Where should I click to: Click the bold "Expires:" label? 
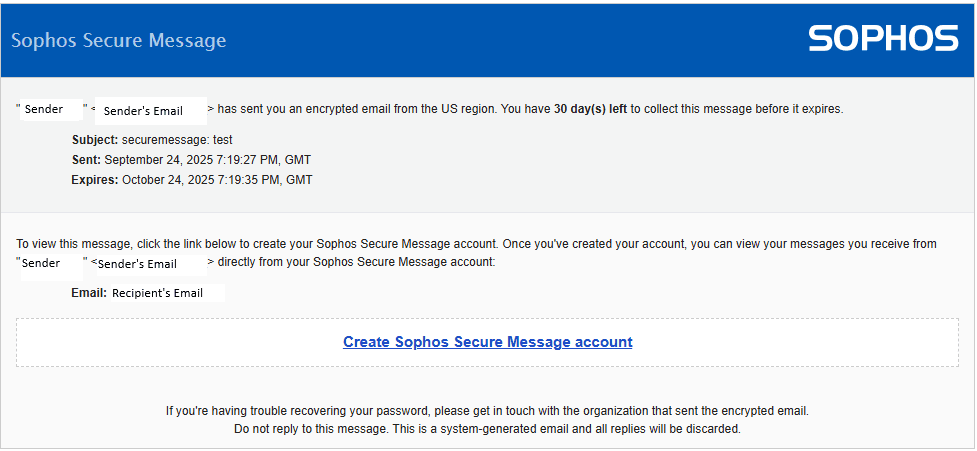(95, 180)
